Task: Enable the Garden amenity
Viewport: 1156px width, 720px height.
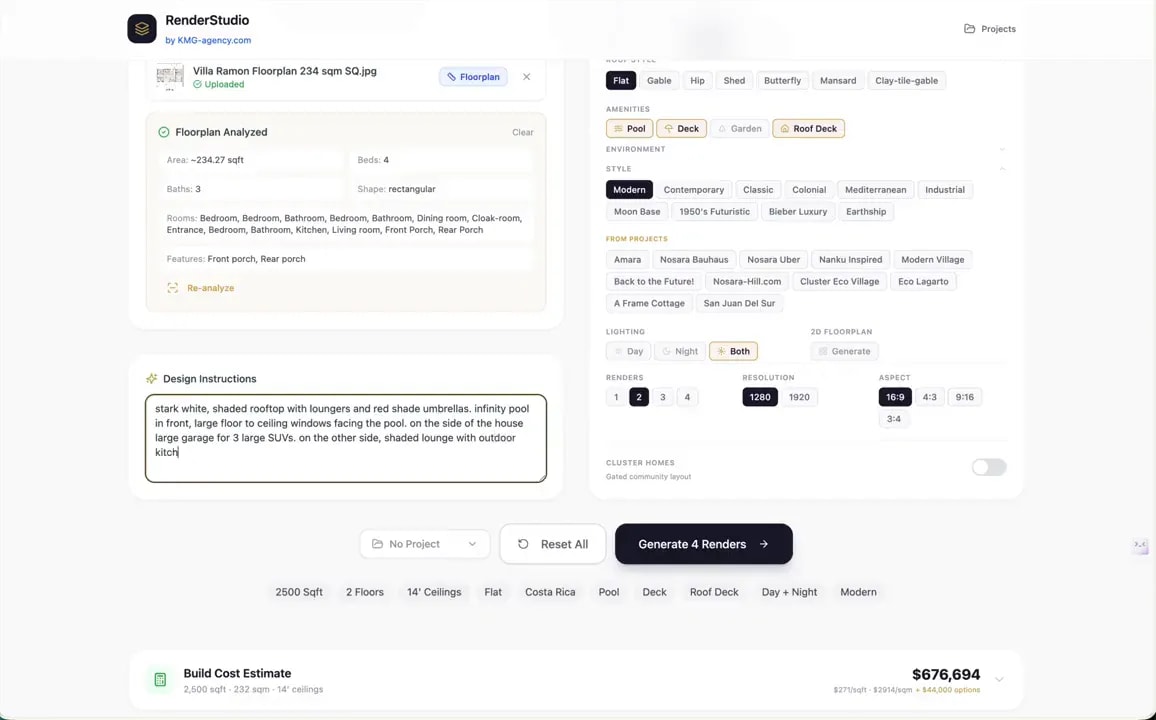Action: 739,128
